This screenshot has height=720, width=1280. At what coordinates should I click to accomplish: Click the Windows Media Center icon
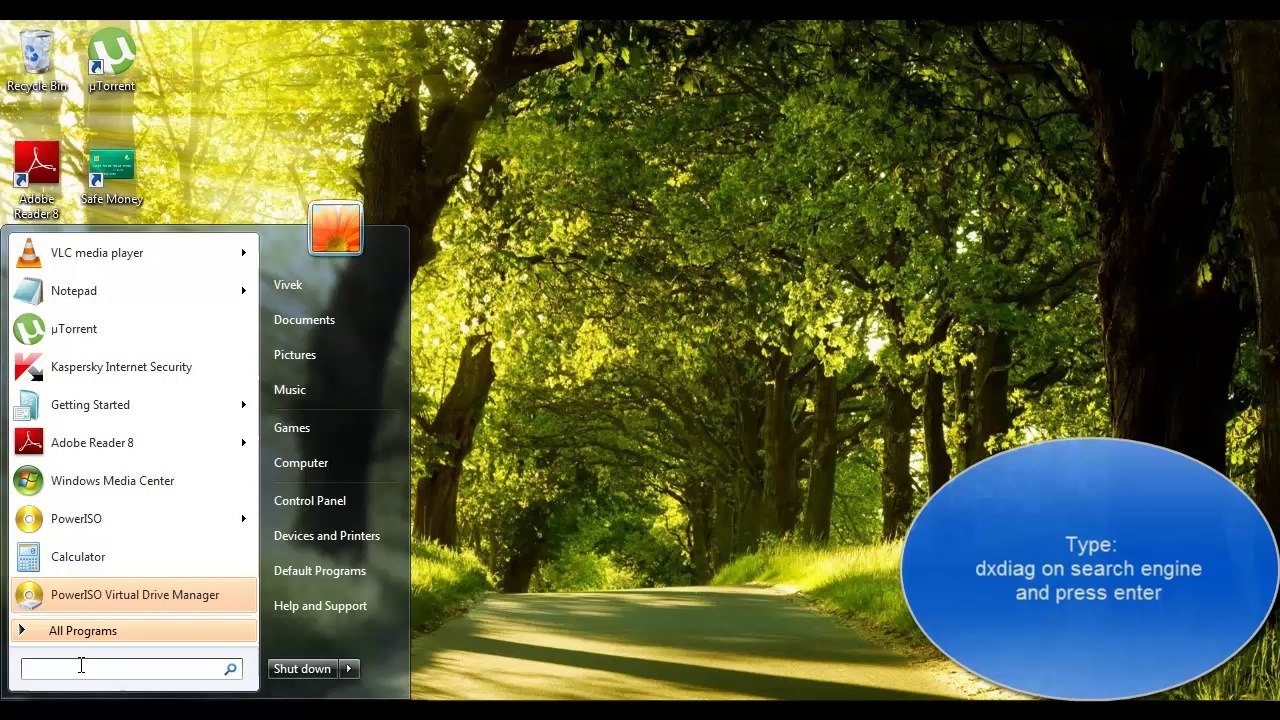tap(29, 481)
